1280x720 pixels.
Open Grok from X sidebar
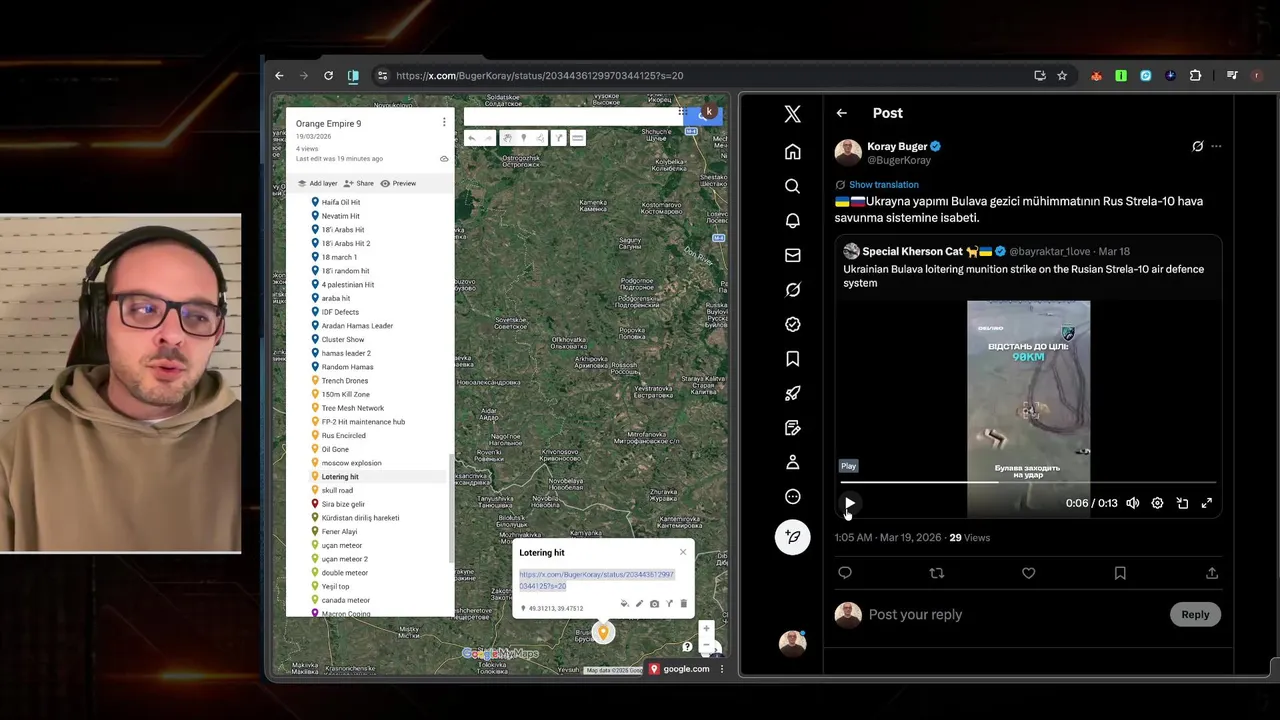(792, 290)
